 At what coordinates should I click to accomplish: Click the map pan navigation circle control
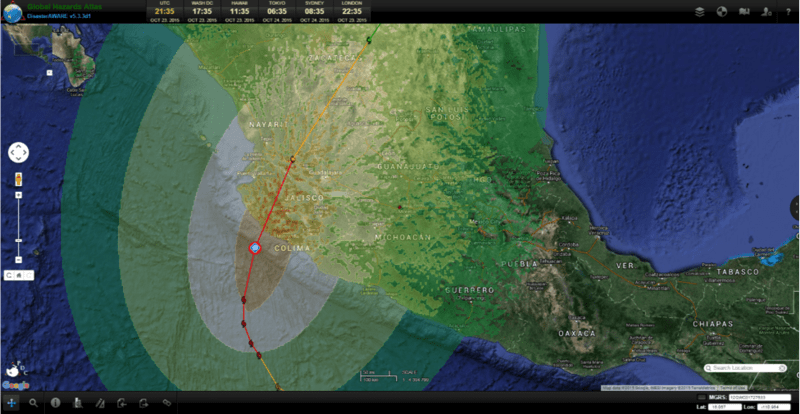click(18, 153)
